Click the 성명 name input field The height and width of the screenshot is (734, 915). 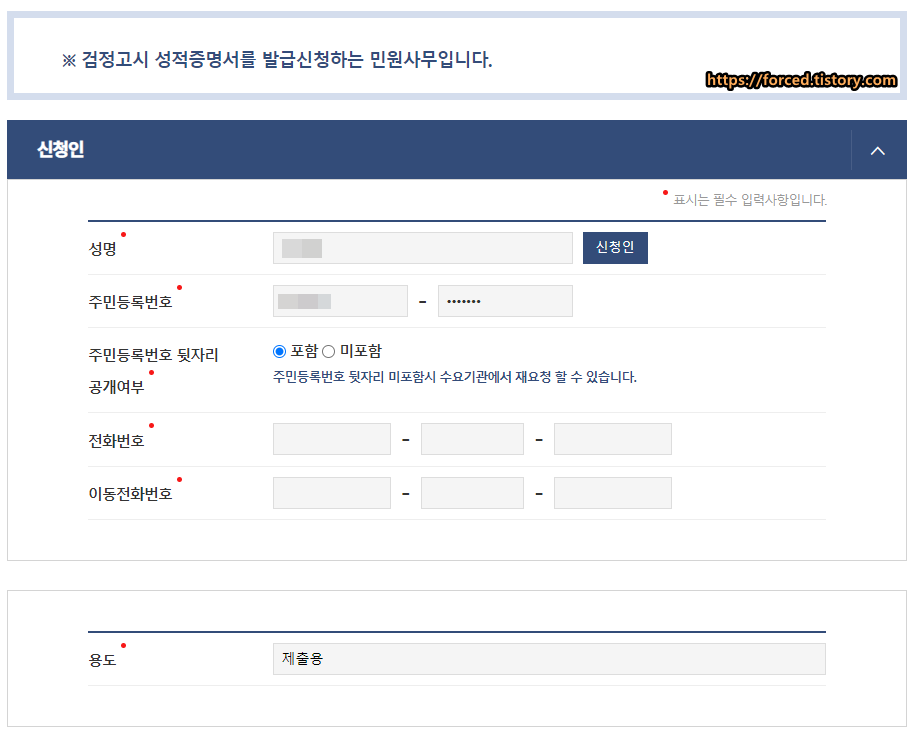[x=422, y=248]
